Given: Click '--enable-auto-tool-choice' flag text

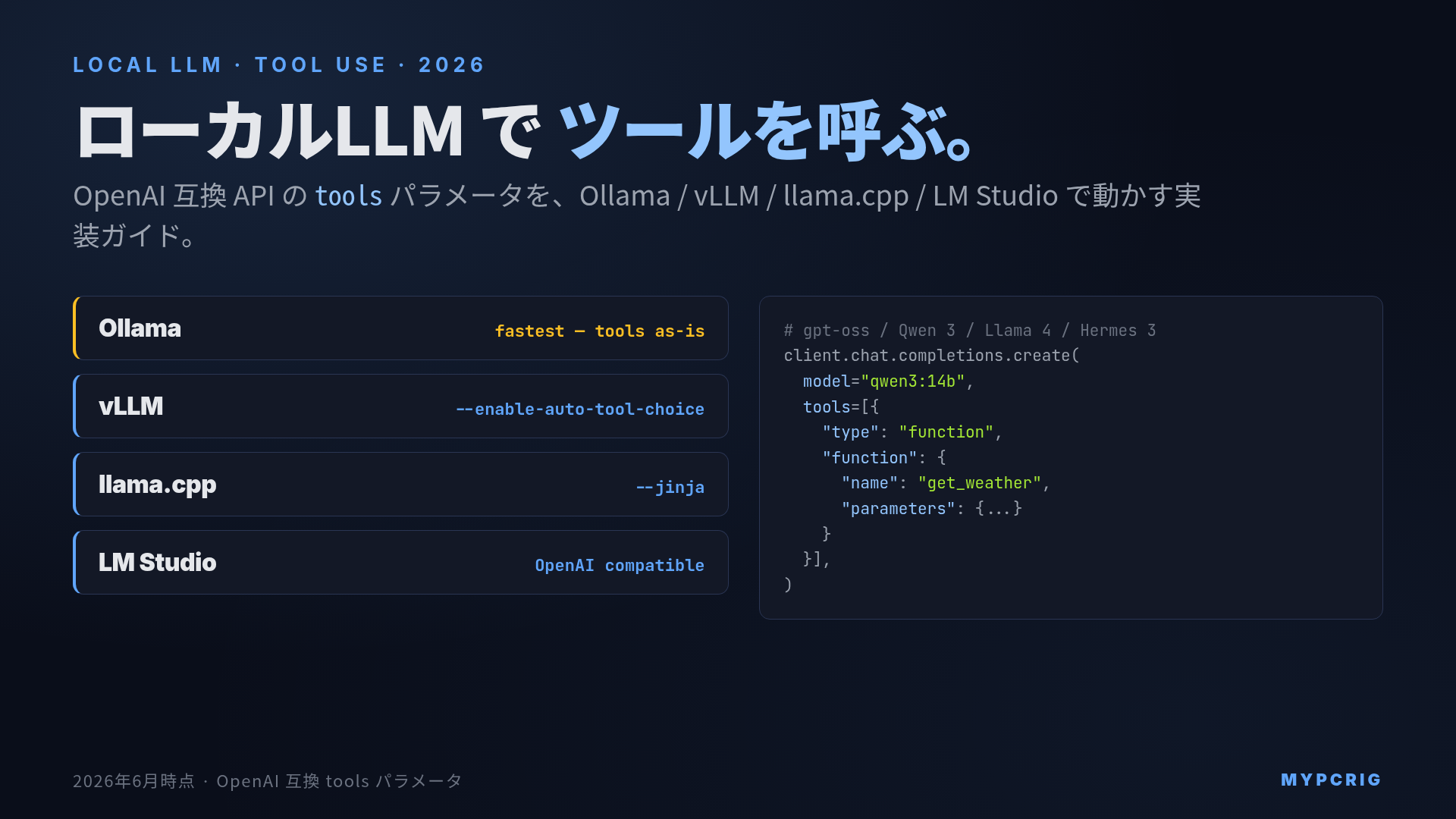Looking at the screenshot, I should tap(580, 409).
